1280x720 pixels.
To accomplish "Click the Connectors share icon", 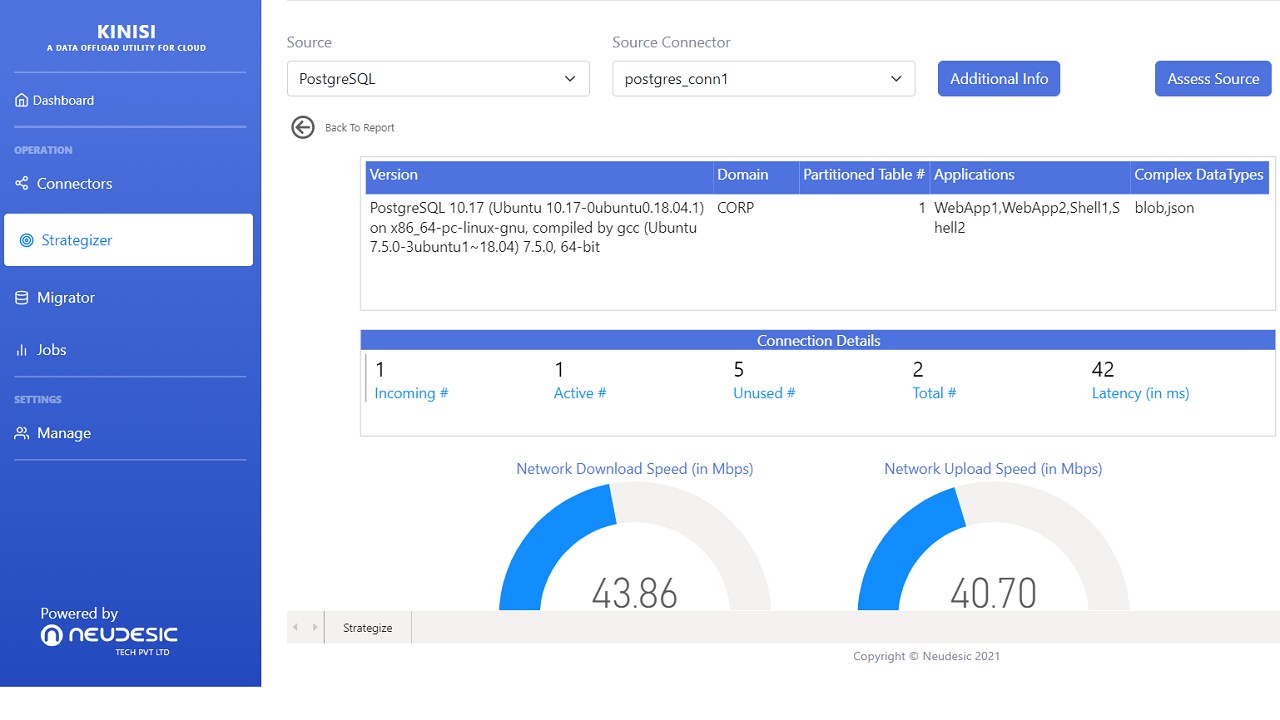I will 22,183.
